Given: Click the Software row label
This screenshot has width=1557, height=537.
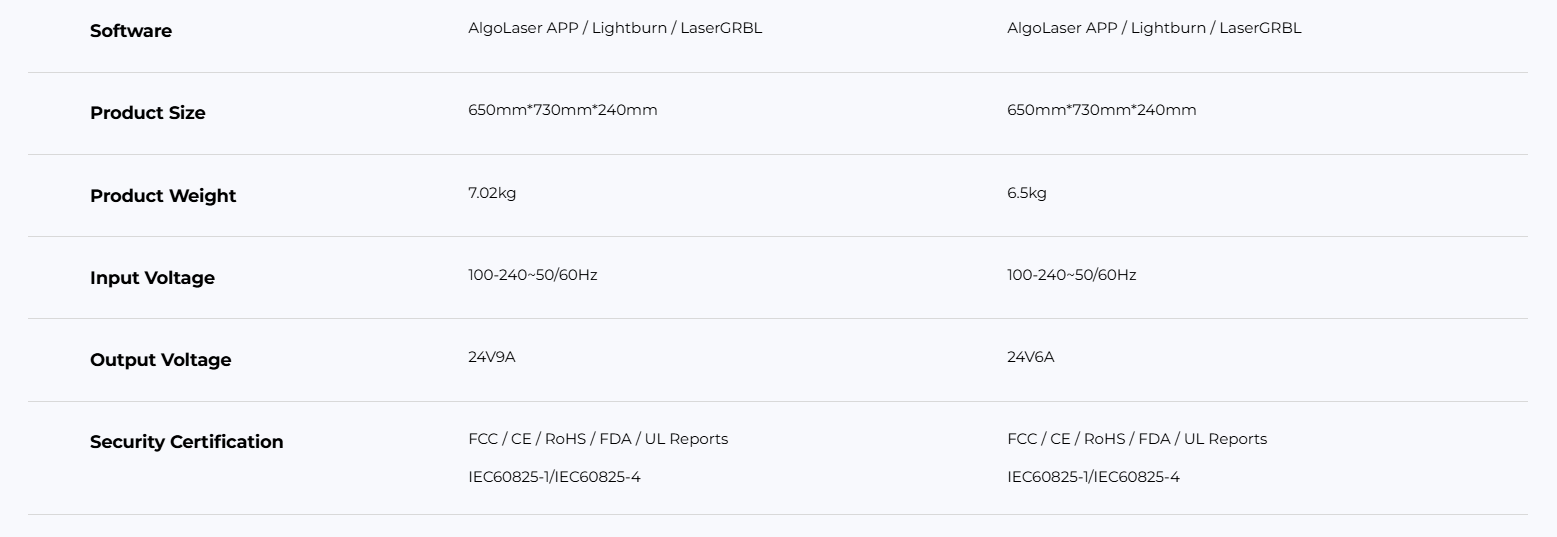Looking at the screenshot, I should (130, 31).
